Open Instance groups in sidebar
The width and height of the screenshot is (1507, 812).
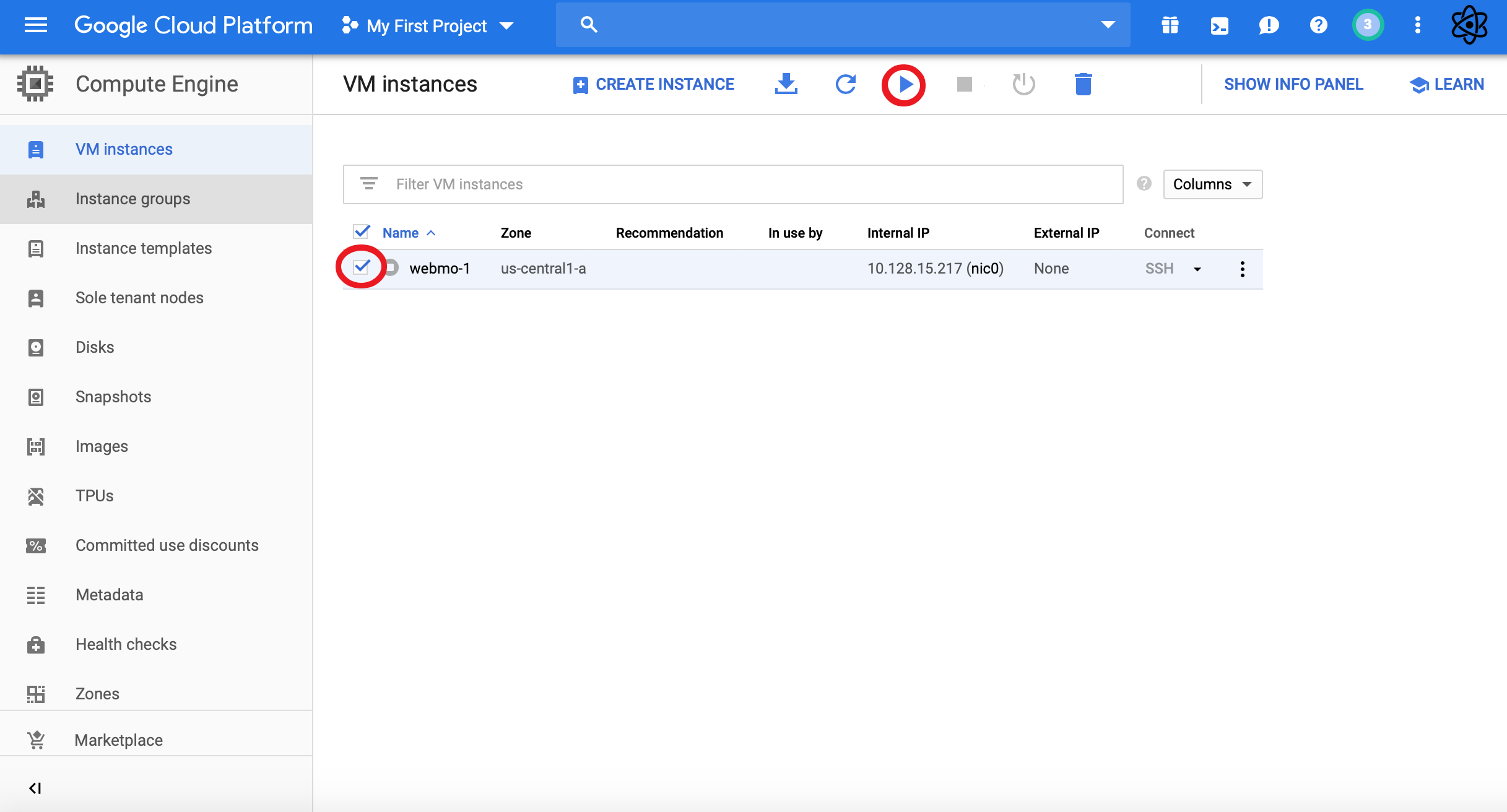coord(156,199)
